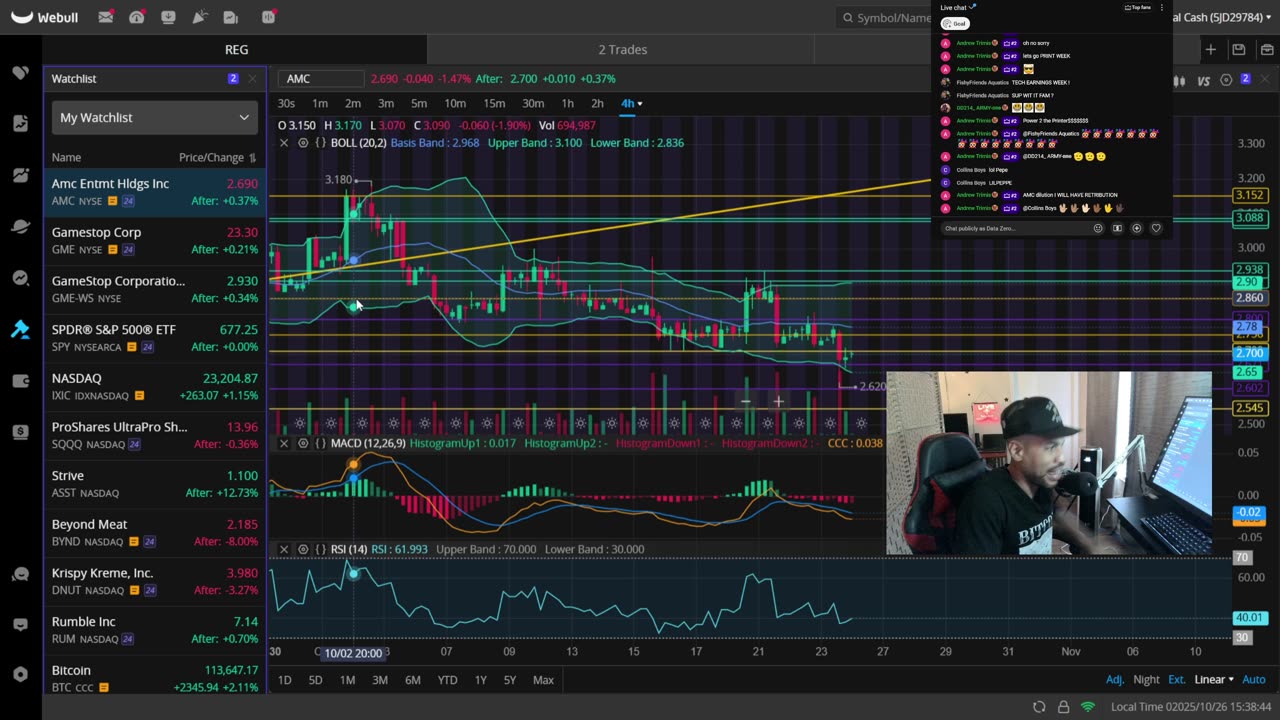The width and height of the screenshot is (1280, 720).
Task: Click the chart report icon in top bar
Action: 231,17
